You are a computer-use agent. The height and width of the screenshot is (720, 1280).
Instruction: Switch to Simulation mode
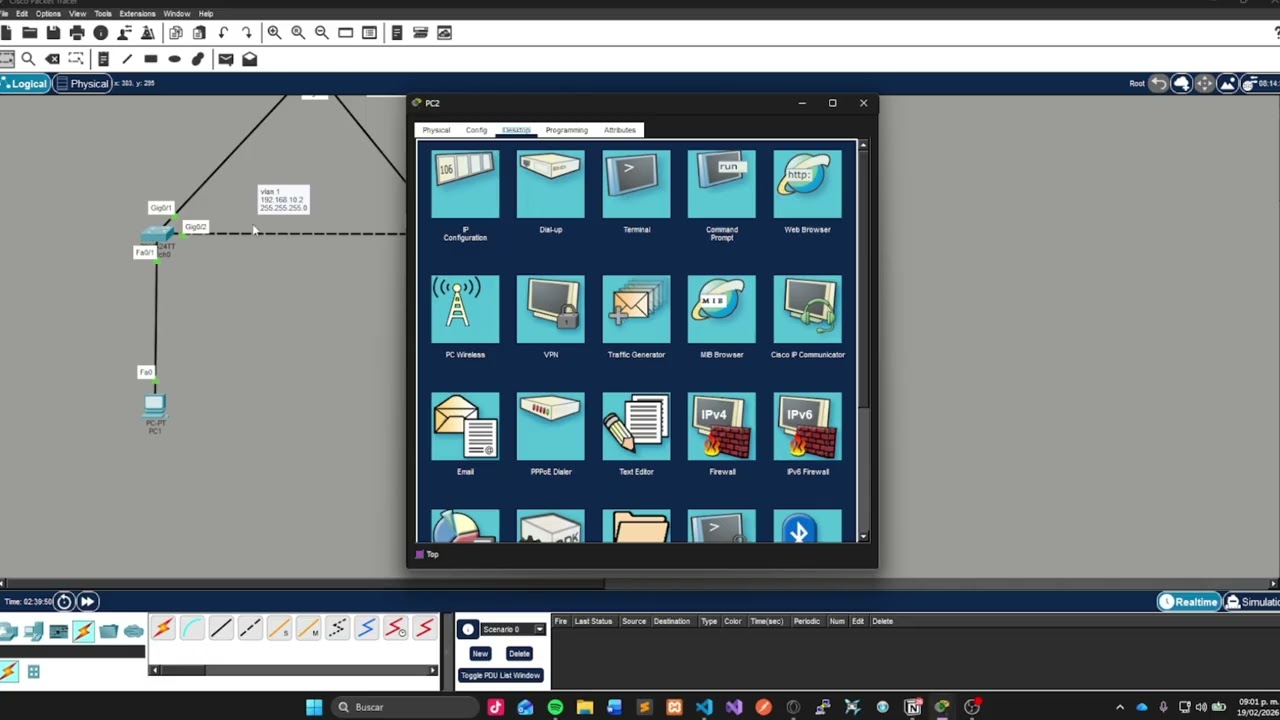[1252, 602]
